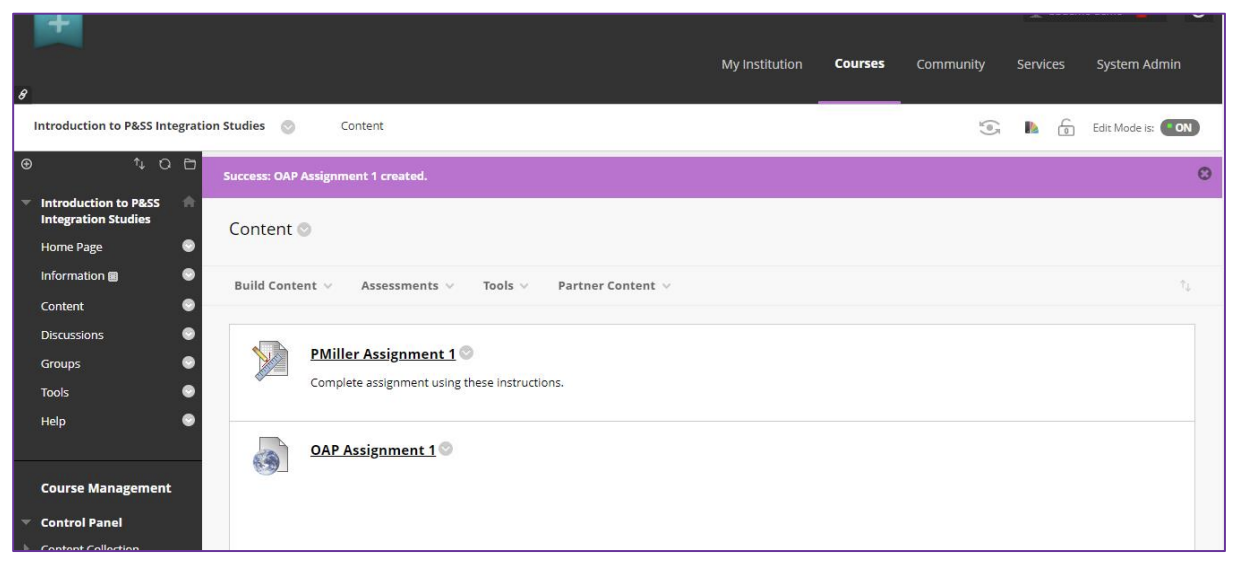
Task: Open My Institution tab
Action: click(761, 64)
